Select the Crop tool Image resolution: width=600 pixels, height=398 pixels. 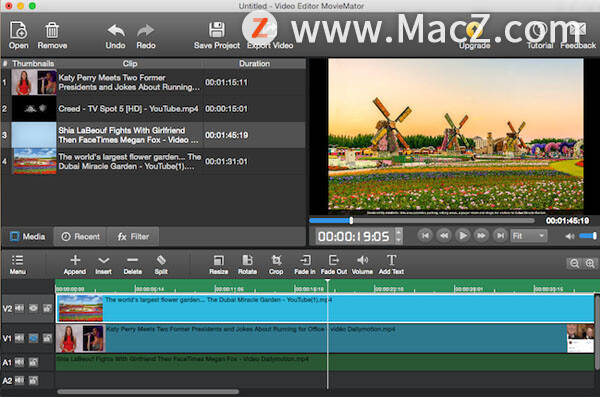coord(276,264)
